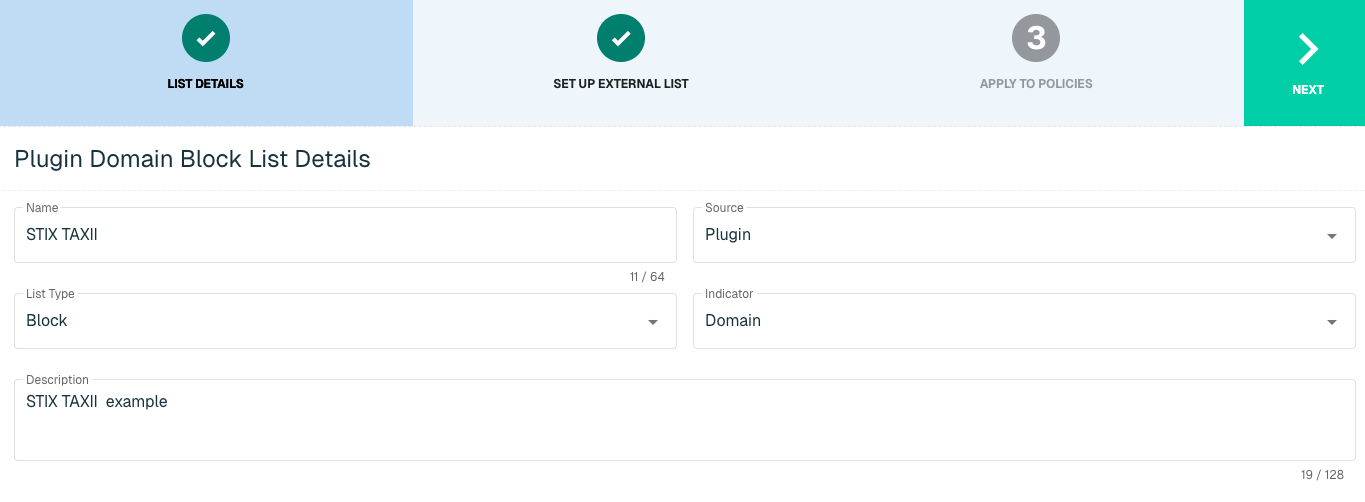
Task: Expand the Indicator dropdown arrow
Action: pyautogui.click(x=1331, y=322)
